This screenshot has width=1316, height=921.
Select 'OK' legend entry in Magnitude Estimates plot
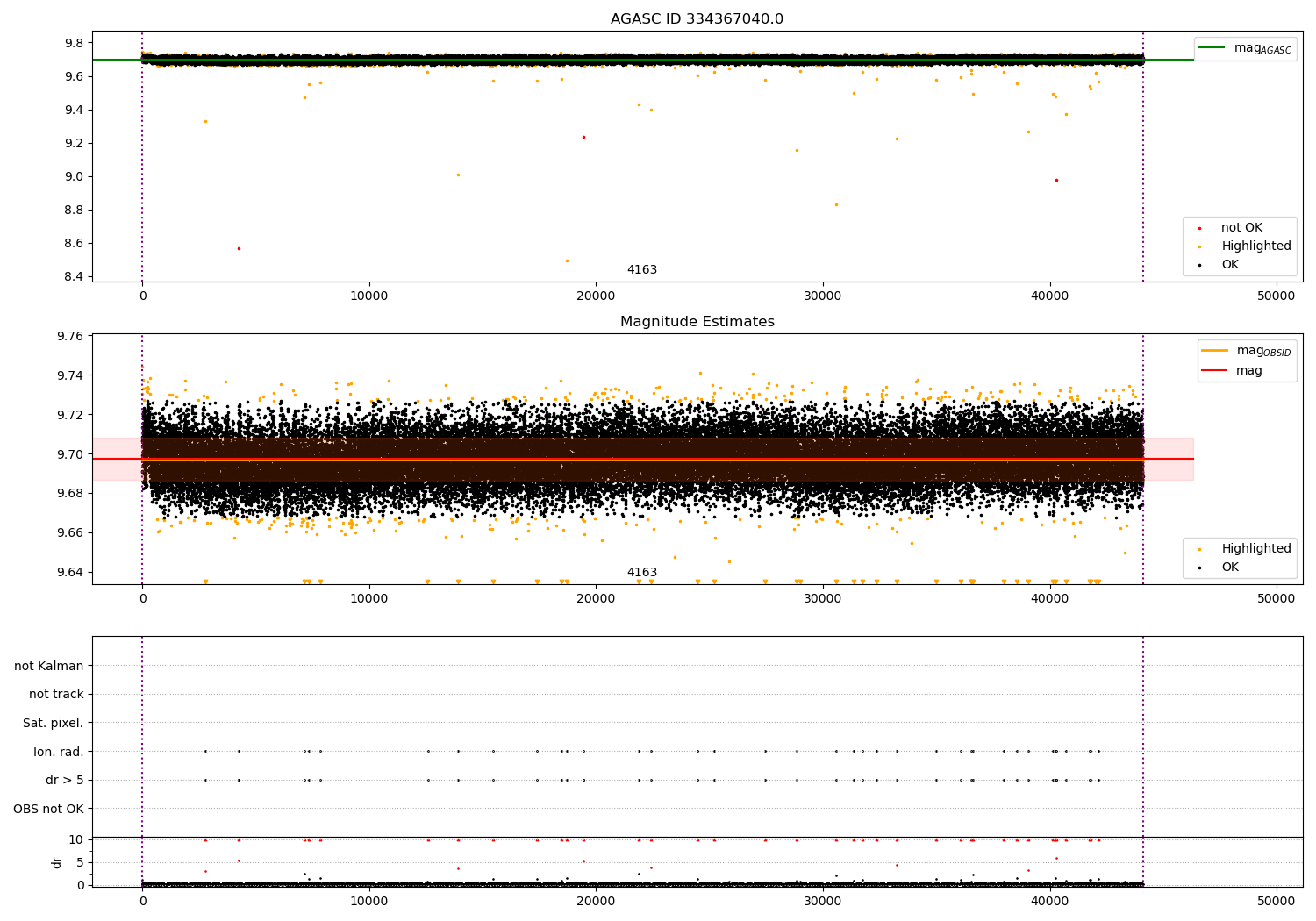point(1229,568)
